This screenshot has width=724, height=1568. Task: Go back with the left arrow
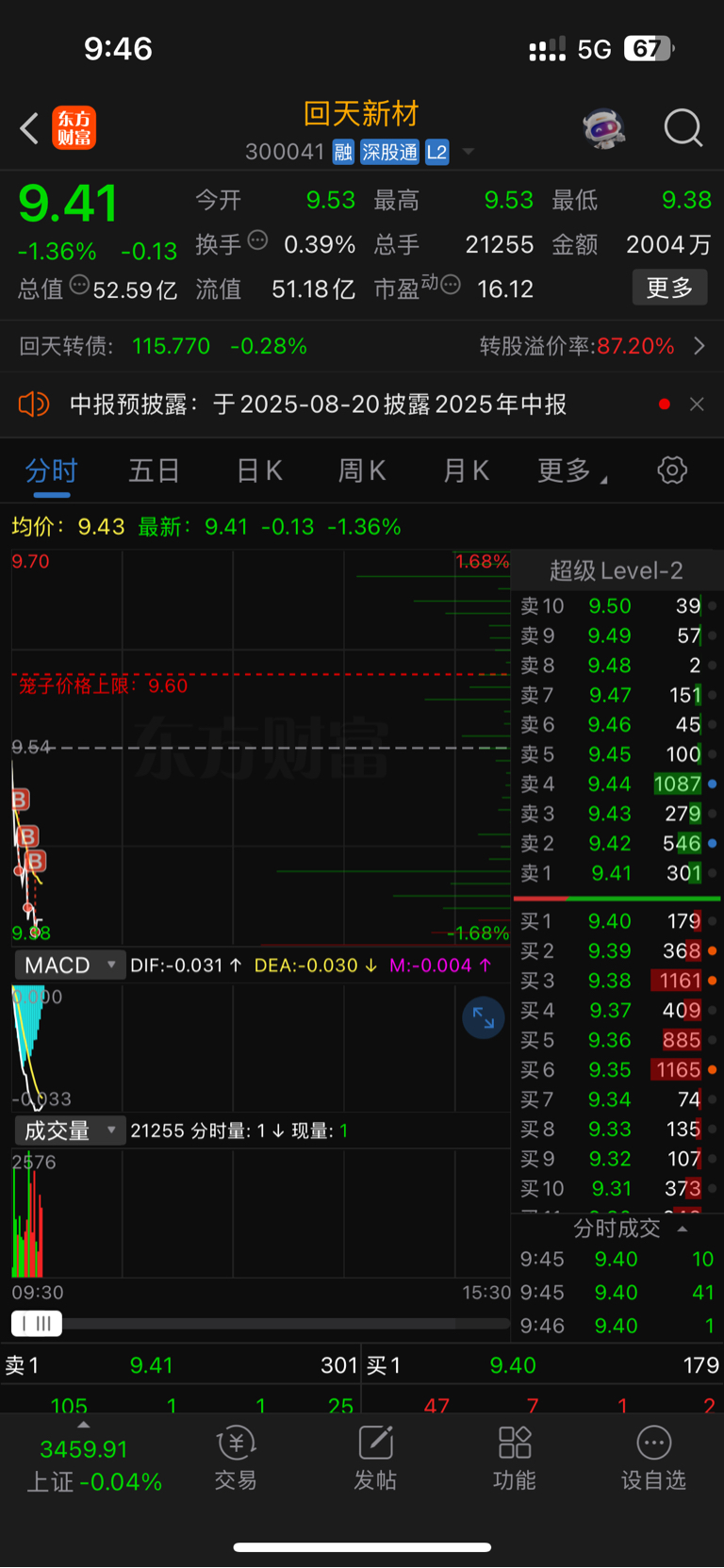[x=29, y=128]
